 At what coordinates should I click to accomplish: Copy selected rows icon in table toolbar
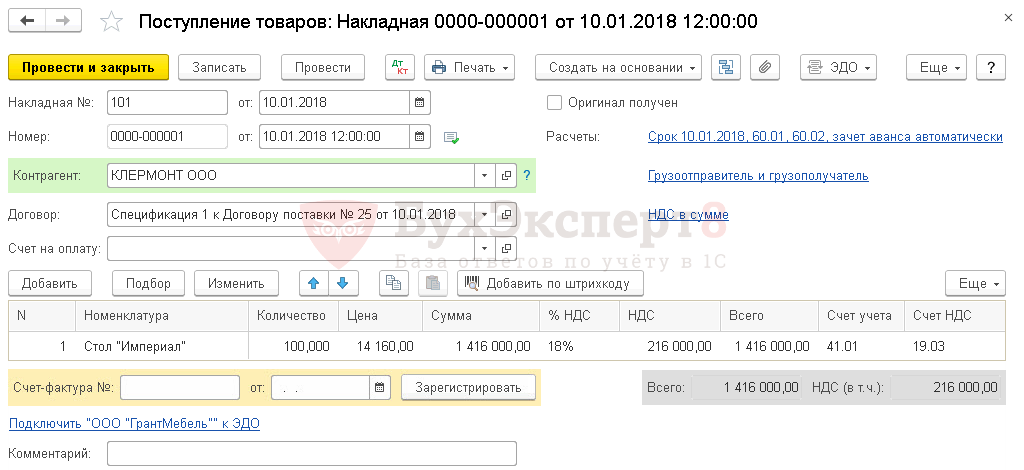[395, 283]
